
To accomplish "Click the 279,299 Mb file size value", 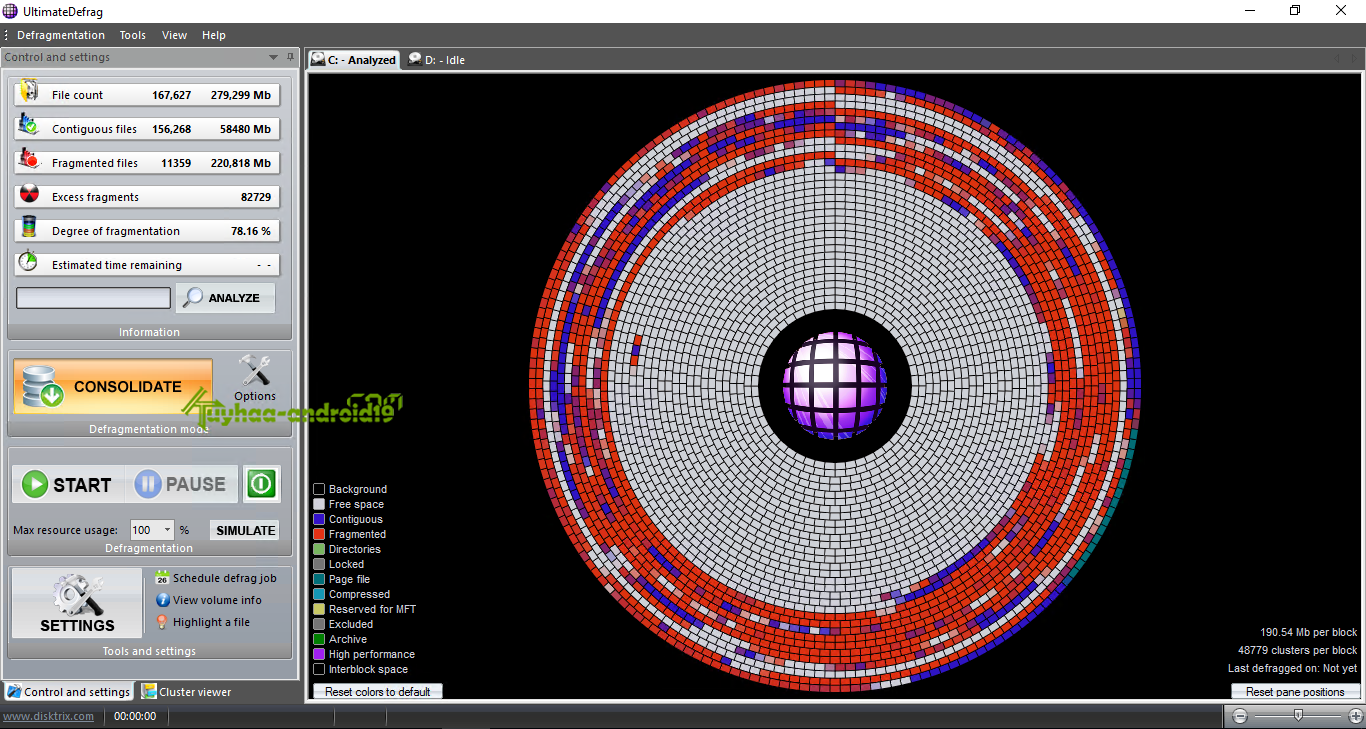I will [x=241, y=95].
